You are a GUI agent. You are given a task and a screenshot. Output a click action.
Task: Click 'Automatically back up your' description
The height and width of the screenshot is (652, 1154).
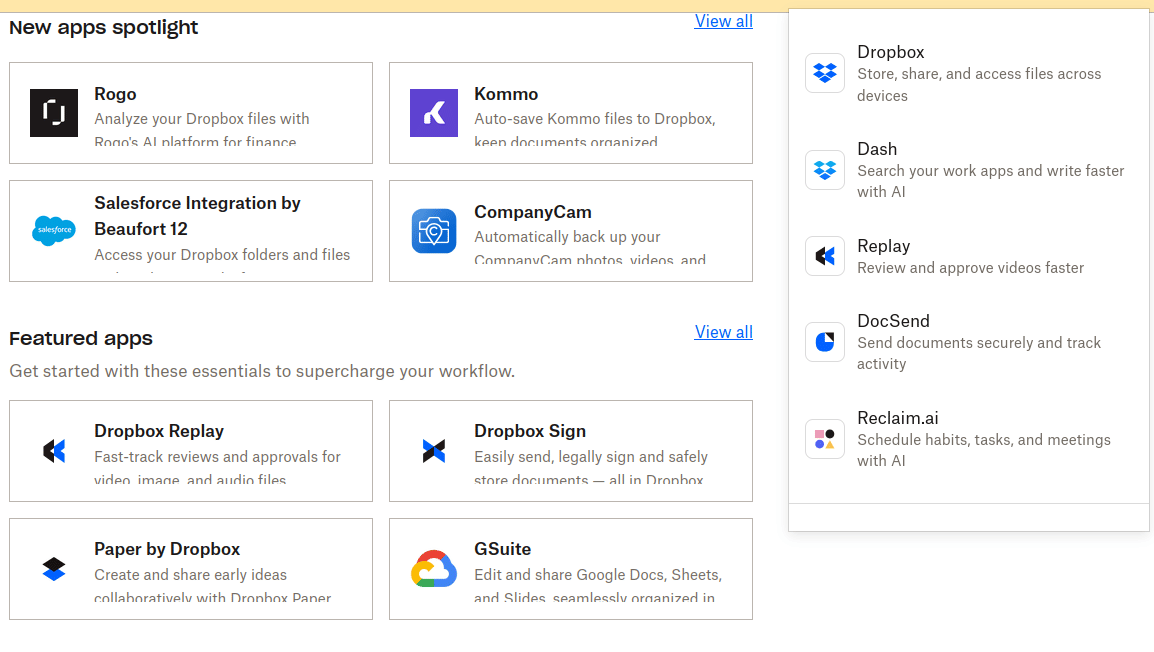point(567,237)
